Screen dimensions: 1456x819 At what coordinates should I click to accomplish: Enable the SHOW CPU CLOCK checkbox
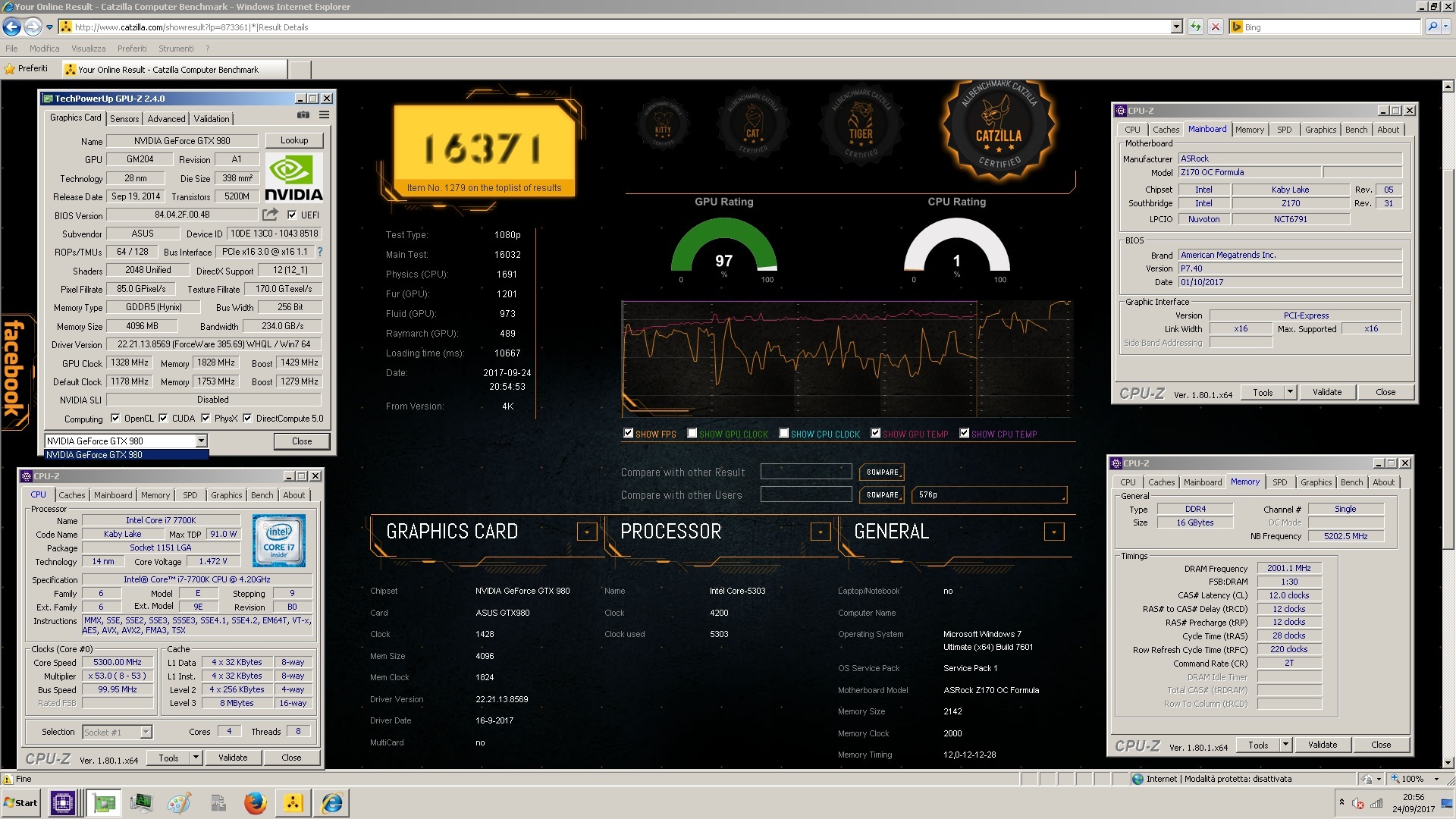click(784, 433)
